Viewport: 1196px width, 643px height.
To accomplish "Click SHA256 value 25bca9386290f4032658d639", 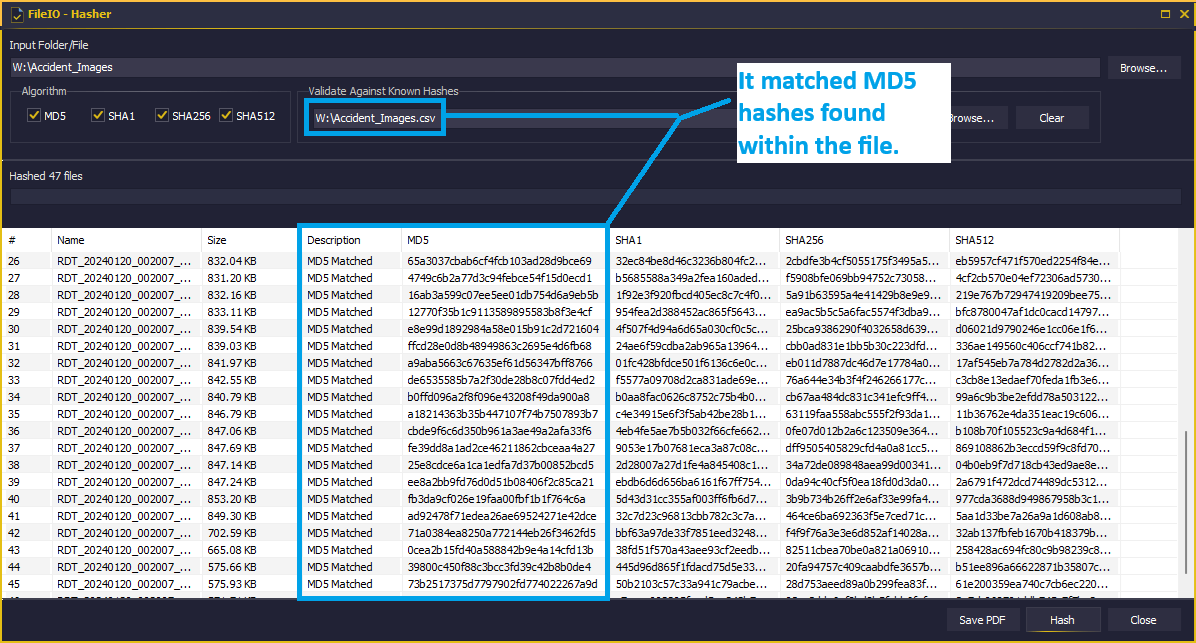I will (862, 329).
